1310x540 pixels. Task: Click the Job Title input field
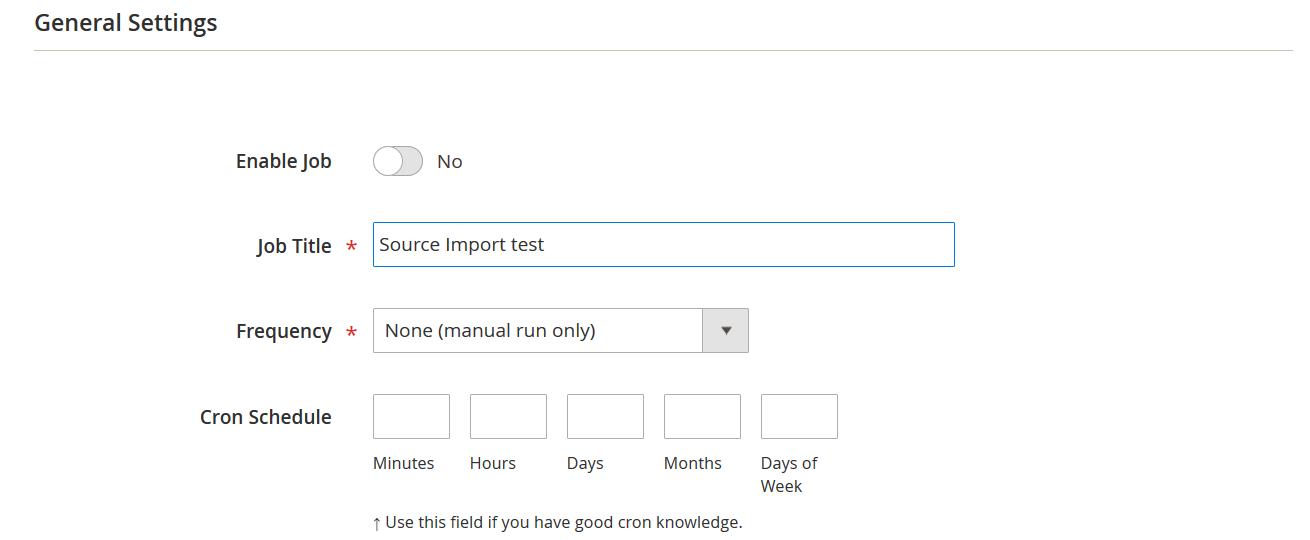point(664,244)
